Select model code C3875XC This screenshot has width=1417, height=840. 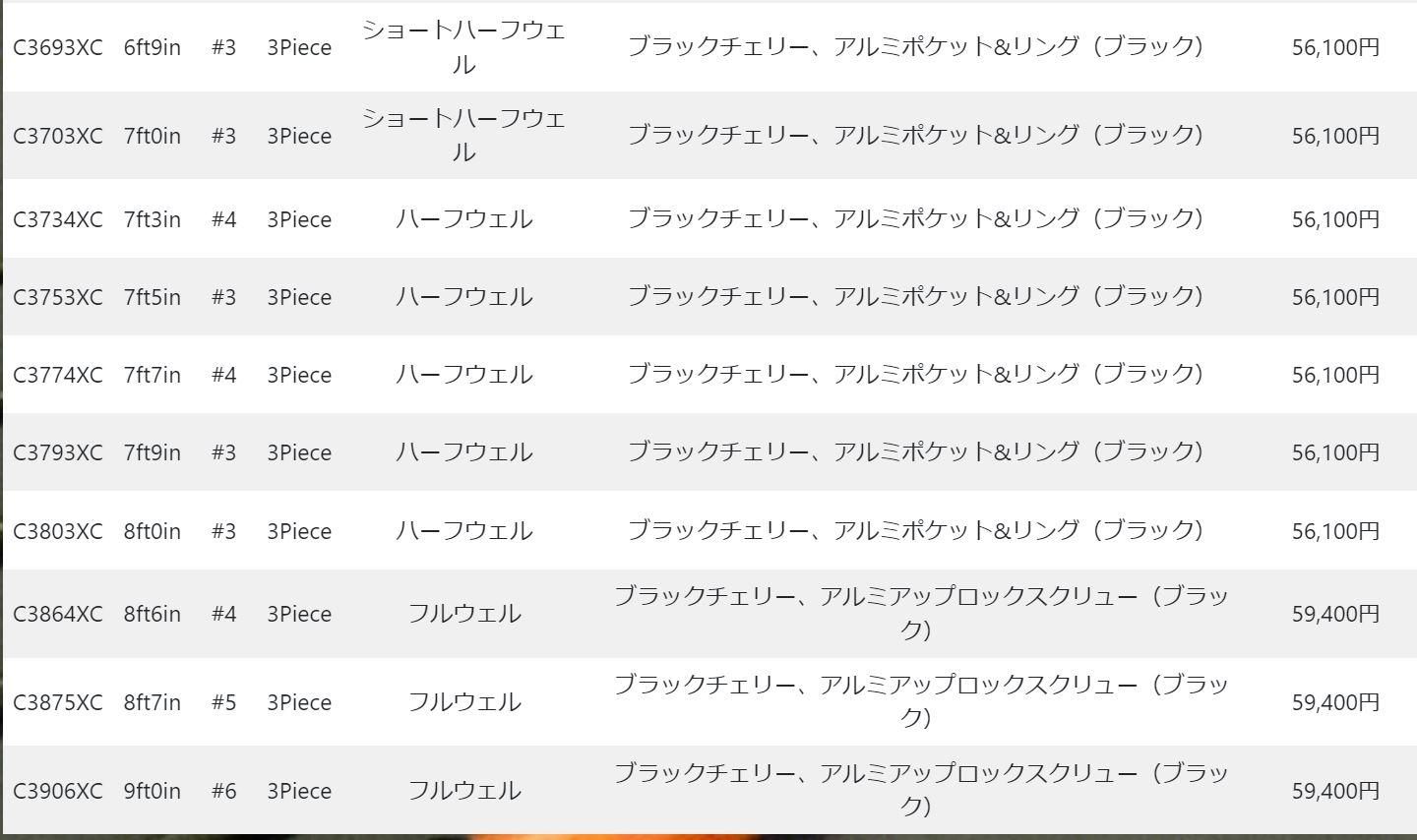[x=58, y=702]
